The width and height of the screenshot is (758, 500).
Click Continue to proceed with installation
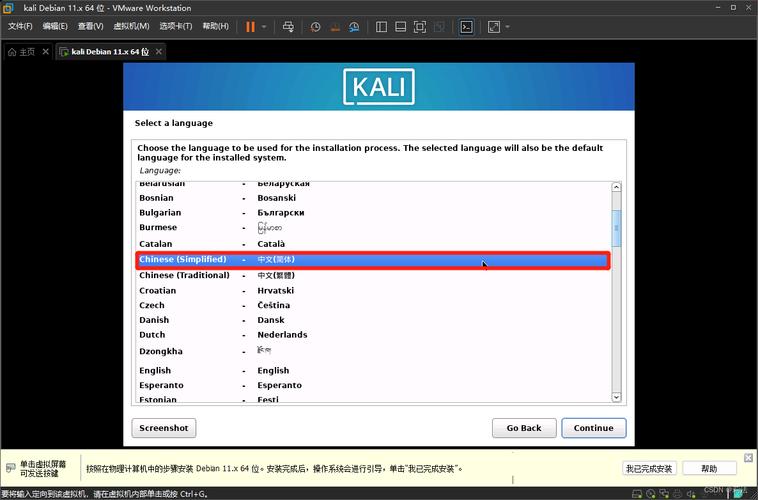pos(594,428)
